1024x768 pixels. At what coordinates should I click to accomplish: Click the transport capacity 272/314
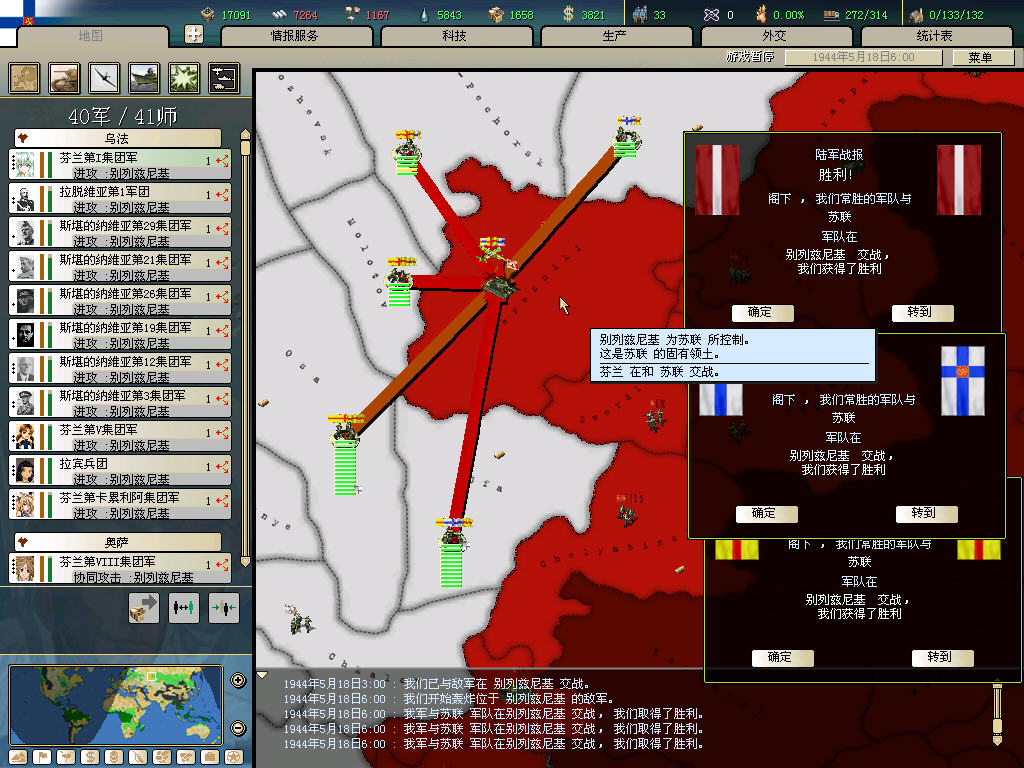tap(866, 14)
